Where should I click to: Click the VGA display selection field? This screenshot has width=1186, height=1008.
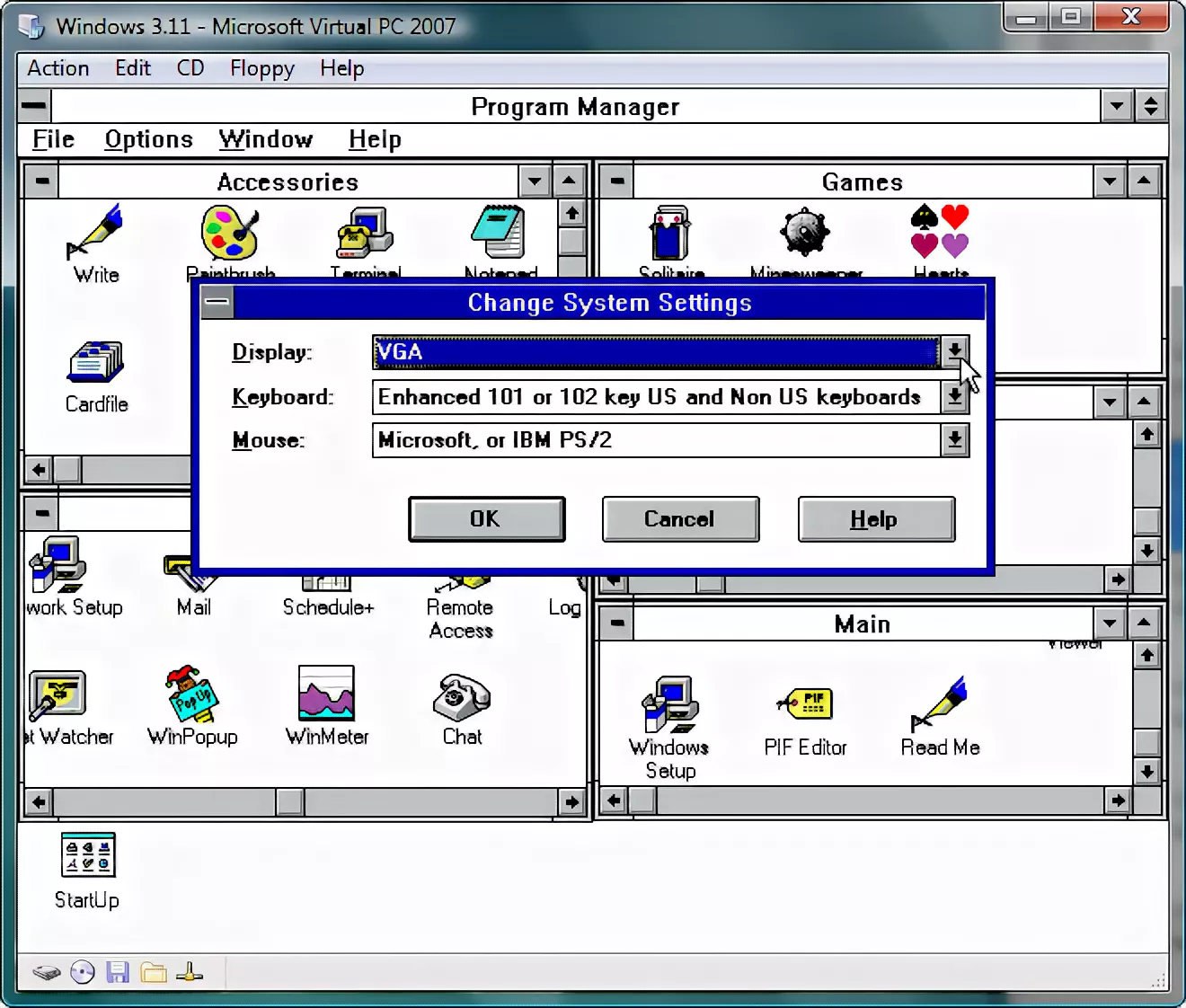656,351
